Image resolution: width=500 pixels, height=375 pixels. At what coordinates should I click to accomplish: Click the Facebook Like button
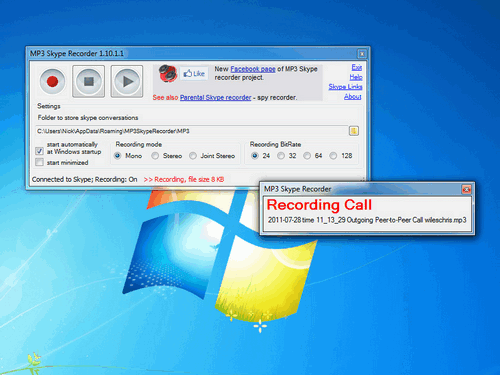(194, 74)
